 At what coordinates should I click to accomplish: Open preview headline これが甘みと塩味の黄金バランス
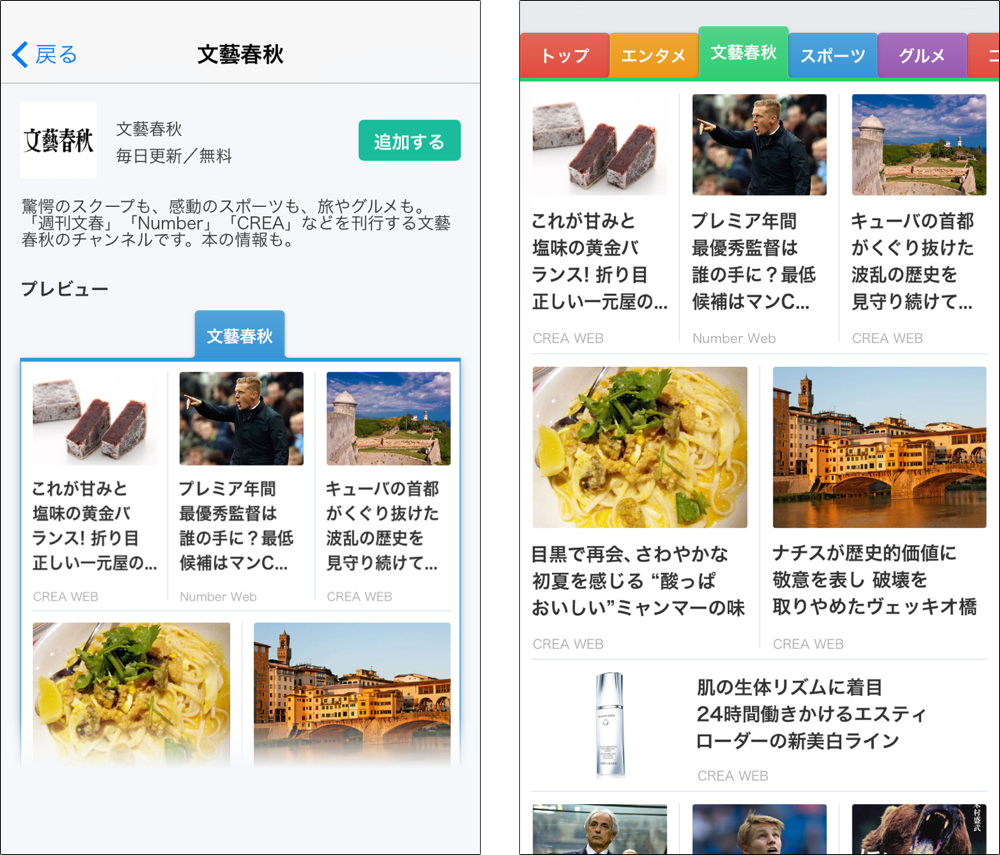[94, 526]
